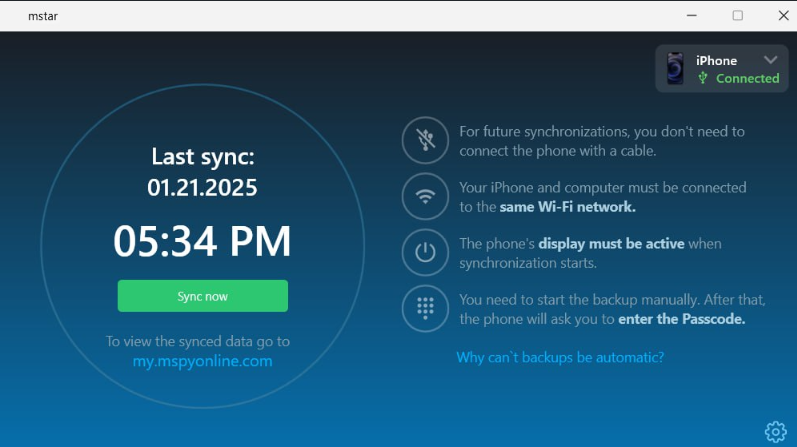Click the green Sync now button
797x447 pixels.
(202, 296)
